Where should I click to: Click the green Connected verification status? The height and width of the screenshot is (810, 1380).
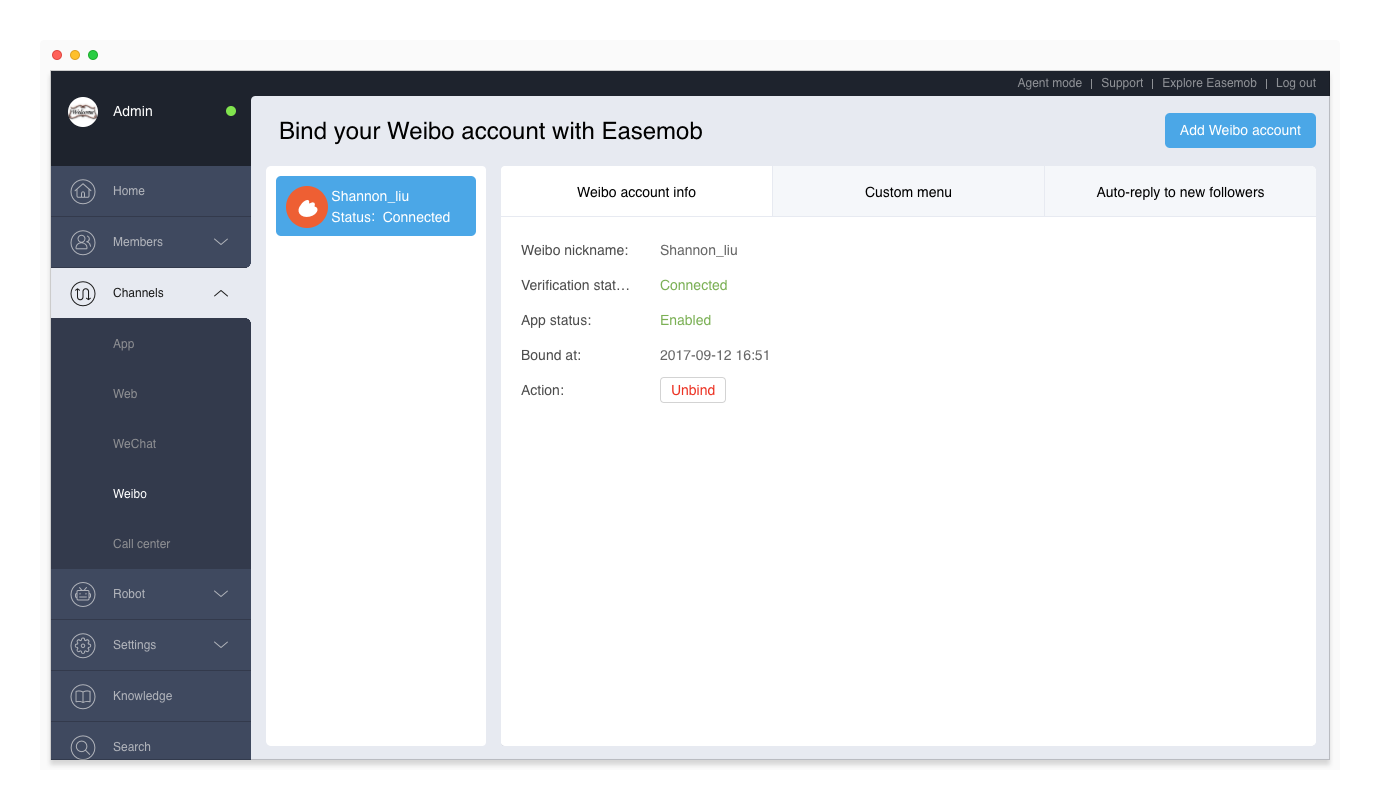pyautogui.click(x=694, y=285)
